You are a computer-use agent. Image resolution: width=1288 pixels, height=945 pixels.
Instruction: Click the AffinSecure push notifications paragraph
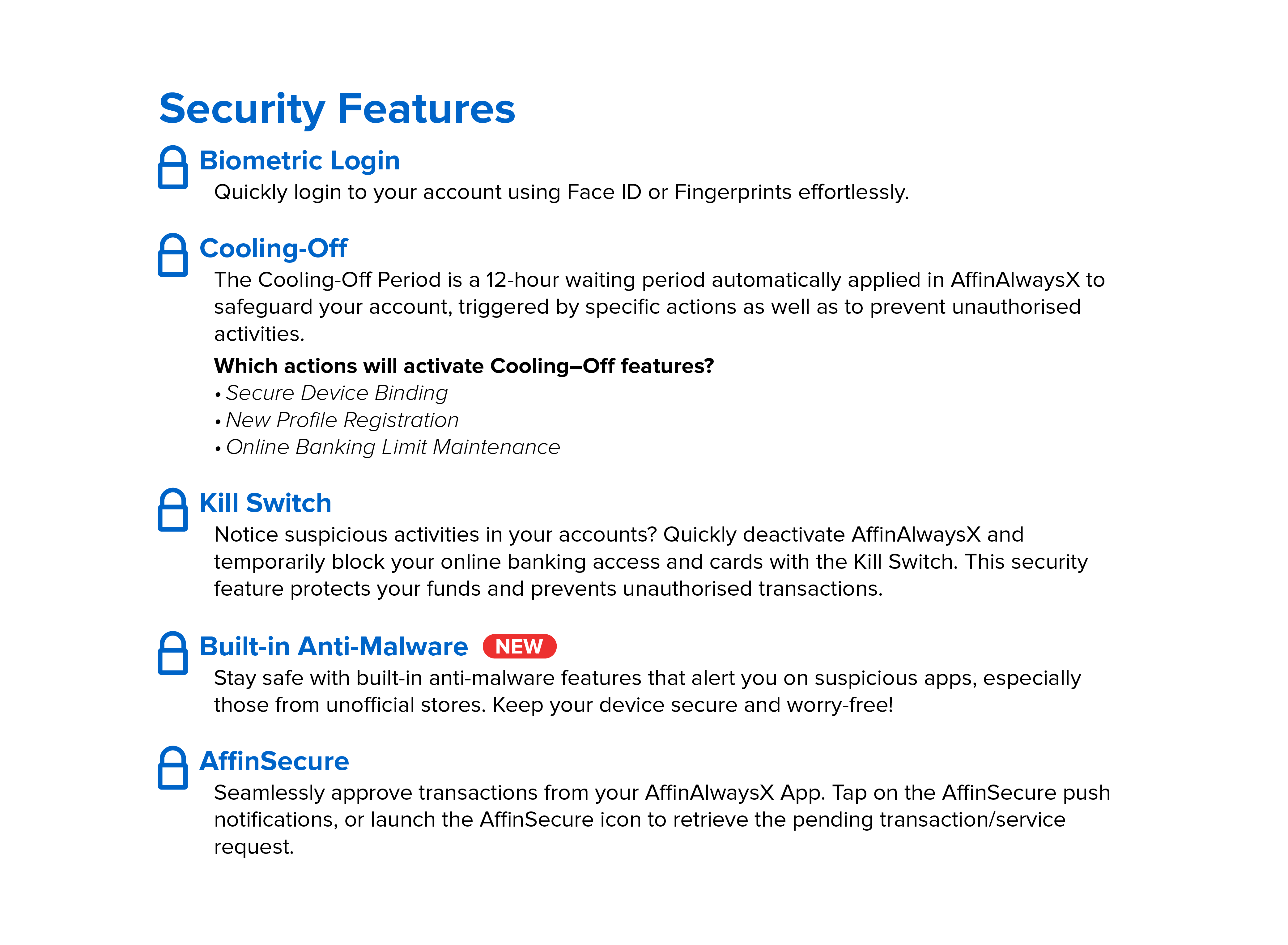662,820
